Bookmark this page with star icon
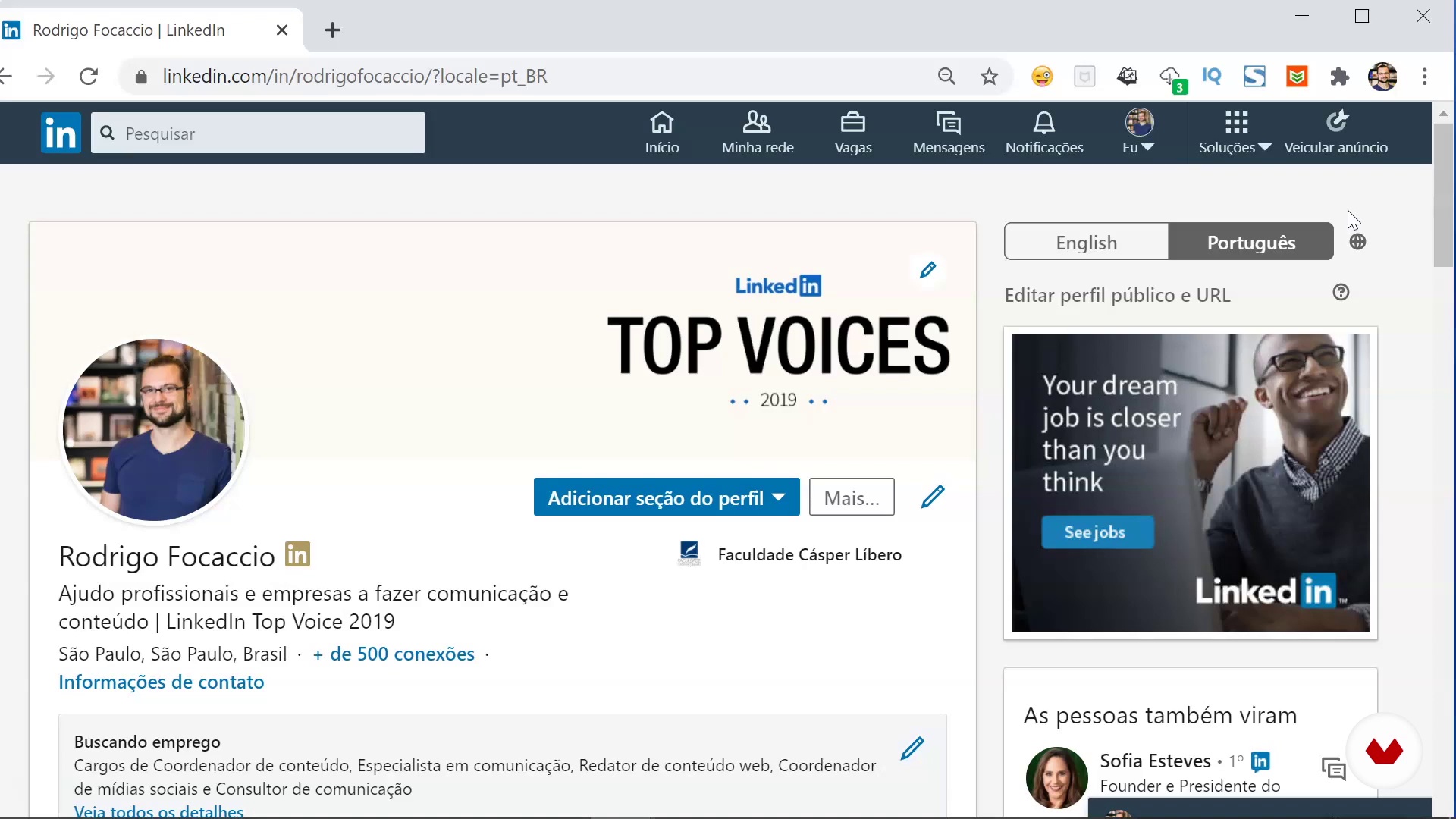1456x819 pixels. click(x=989, y=77)
